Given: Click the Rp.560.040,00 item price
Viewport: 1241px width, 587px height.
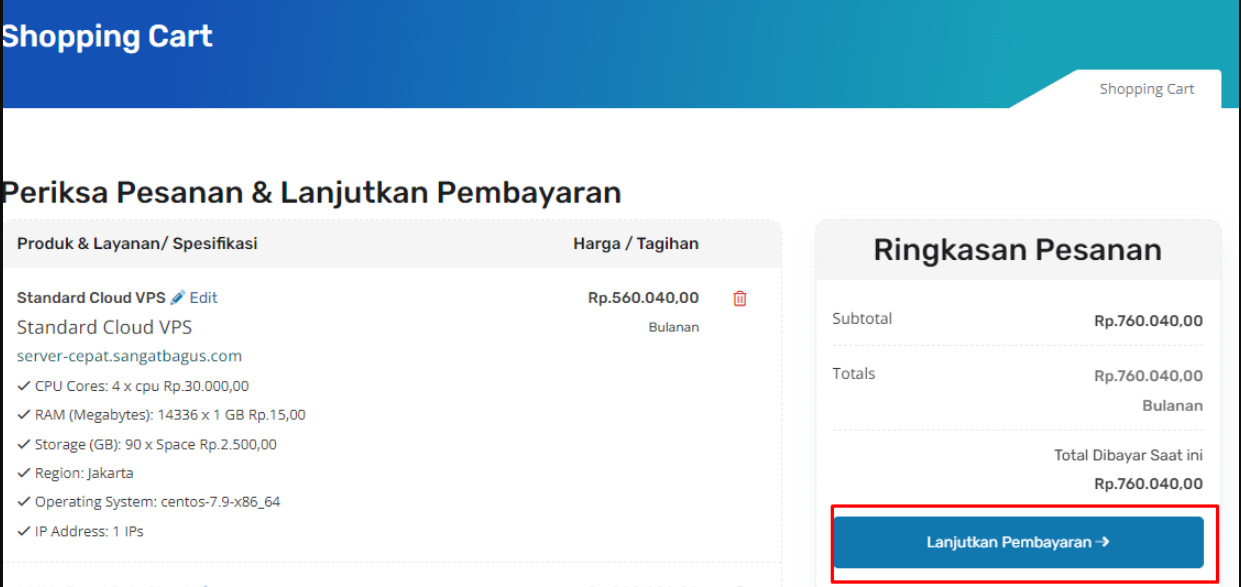Looking at the screenshot, I should pos(643,297).
